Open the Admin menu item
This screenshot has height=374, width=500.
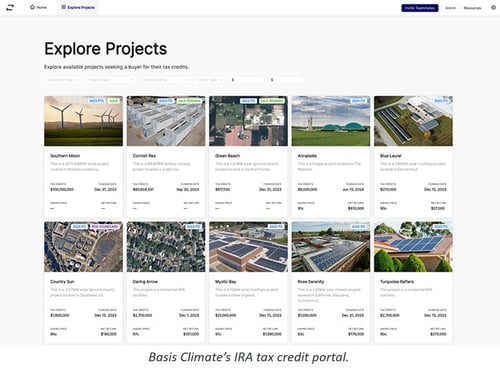pyautogui.click(x=450, y=8)
